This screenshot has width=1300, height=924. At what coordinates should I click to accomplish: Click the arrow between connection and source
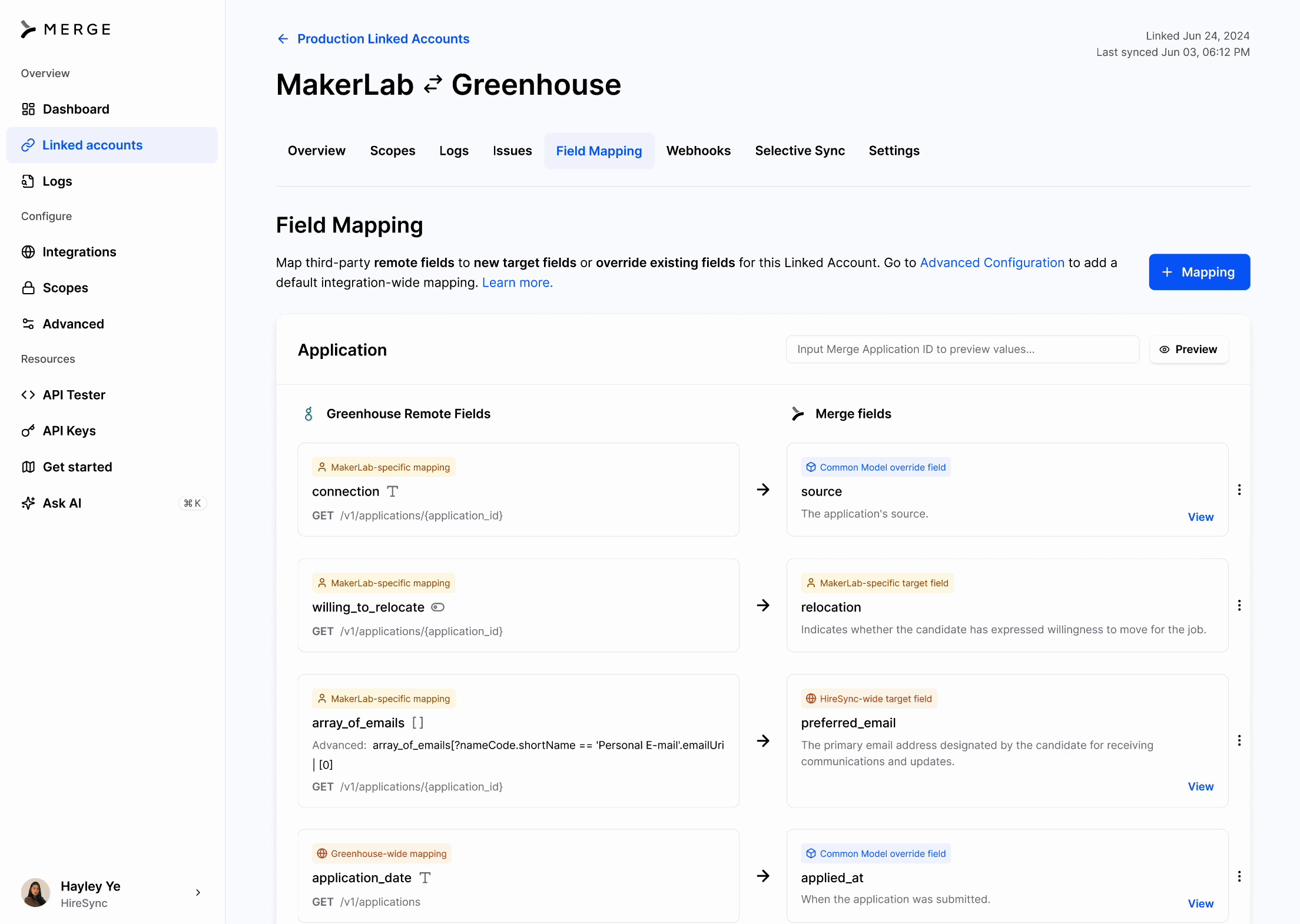[763, 490]
